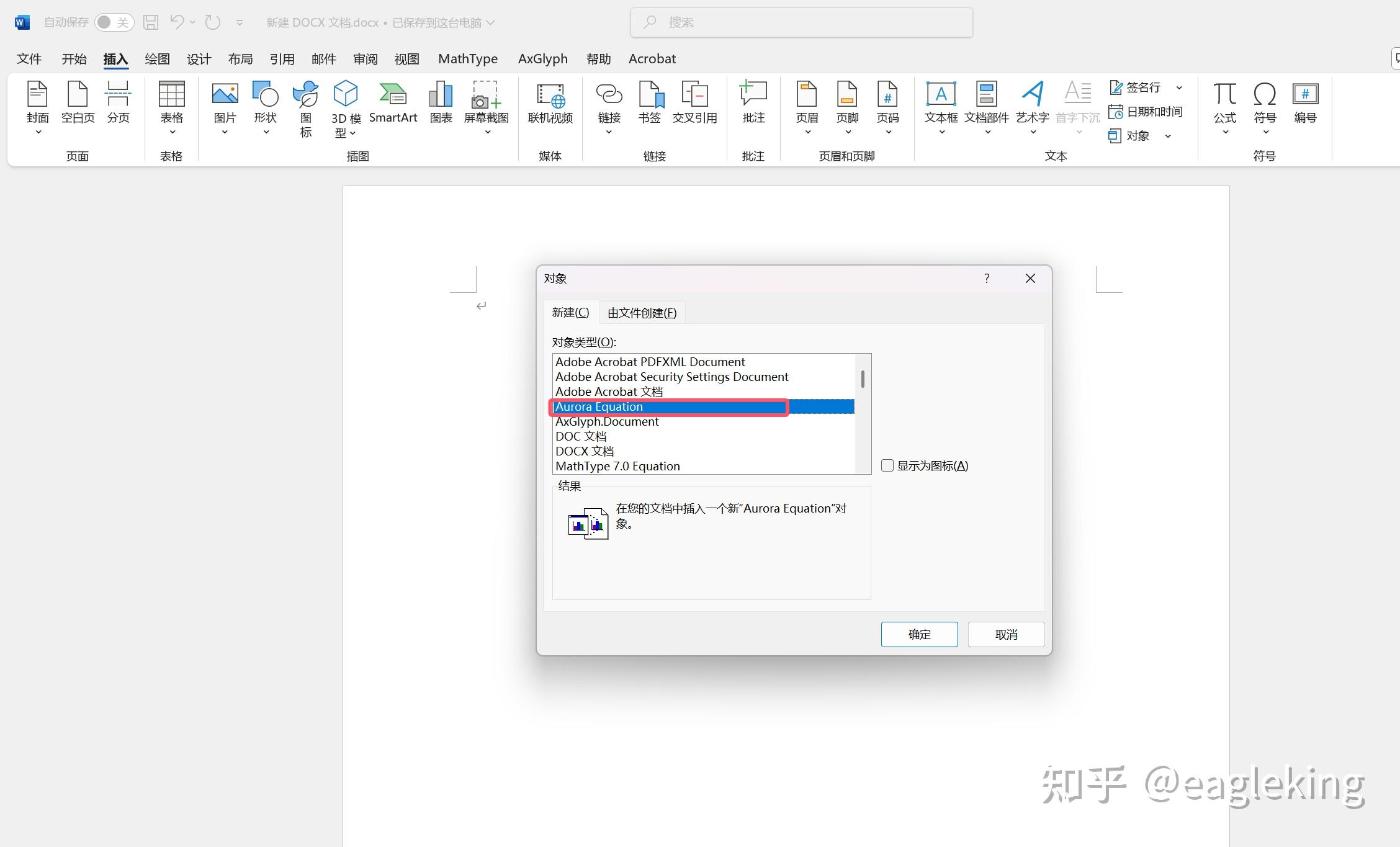Insert date and time (日期和时间)
This screenshot has width=1400, height=847.
tap(1146, 112)
